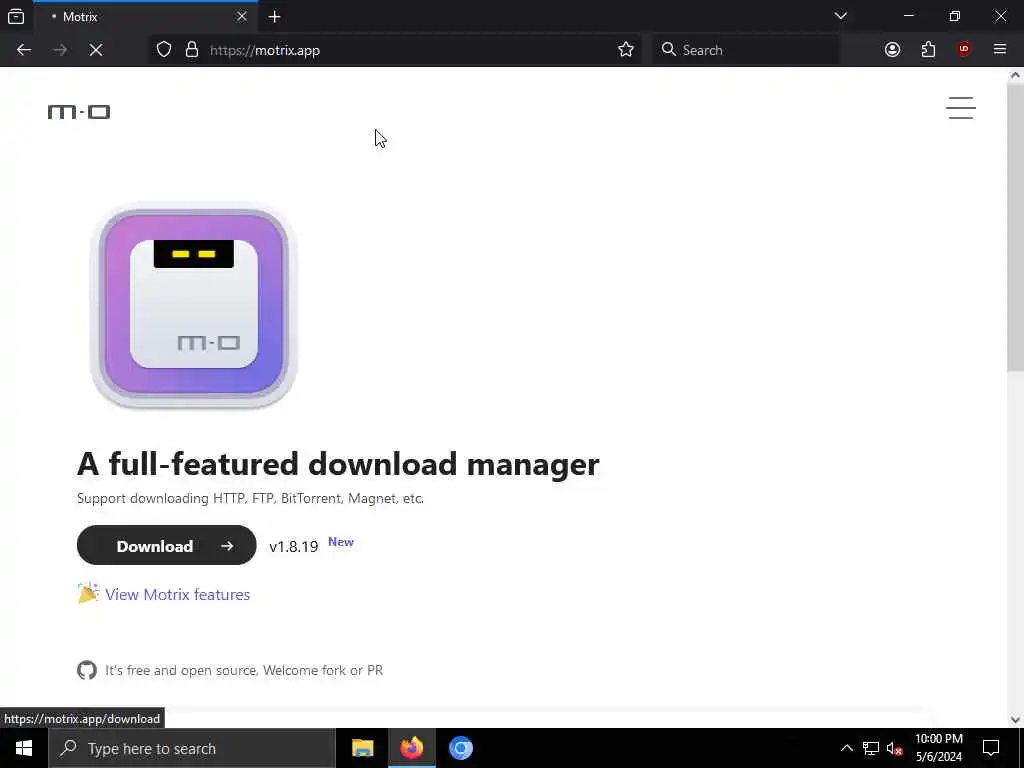Select the Motrix browser tab
The width and height of the screenshot is (1024, 768).
(145, 17)
